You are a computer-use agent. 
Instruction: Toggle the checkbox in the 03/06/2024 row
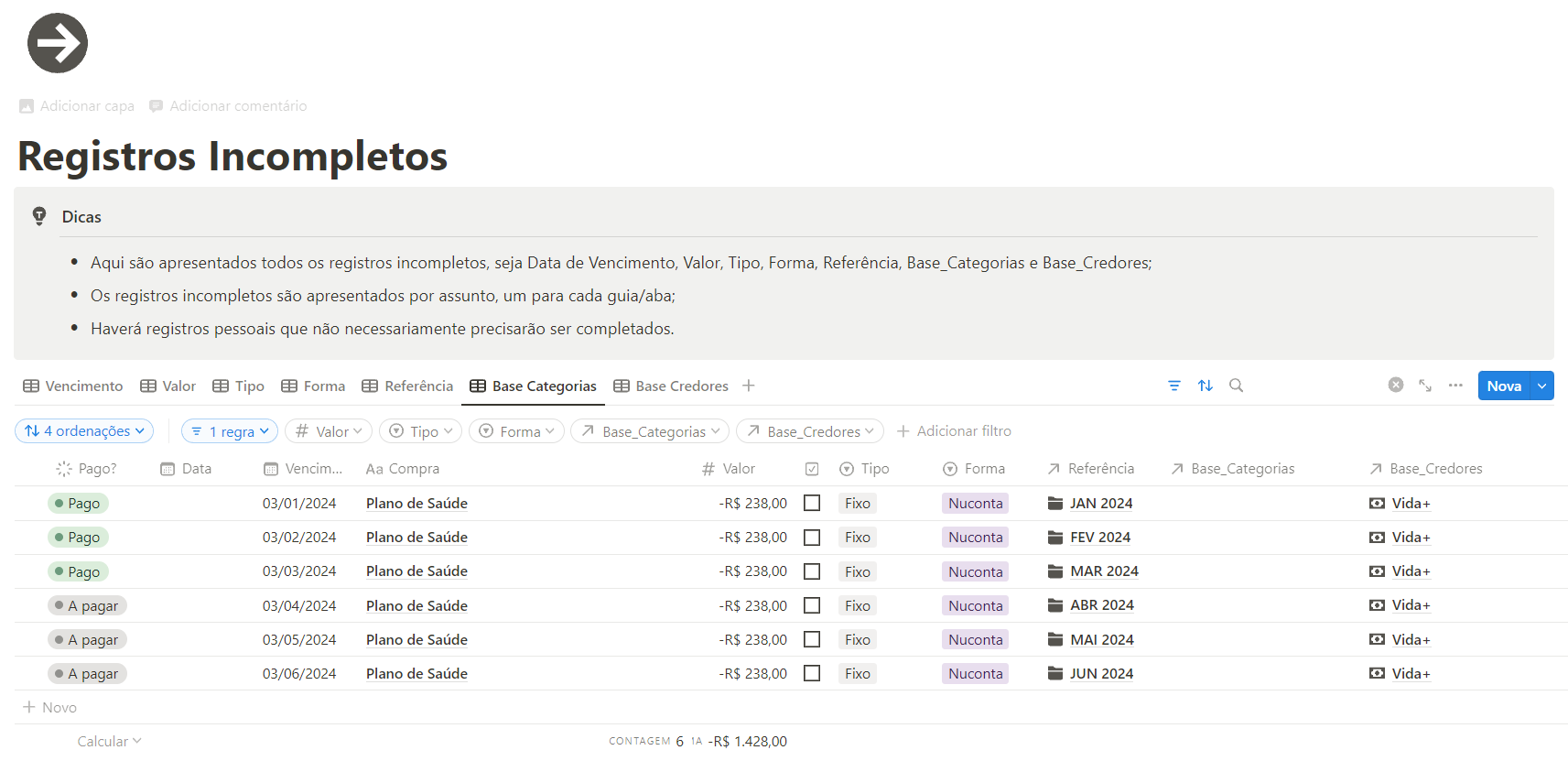(811, 673)
